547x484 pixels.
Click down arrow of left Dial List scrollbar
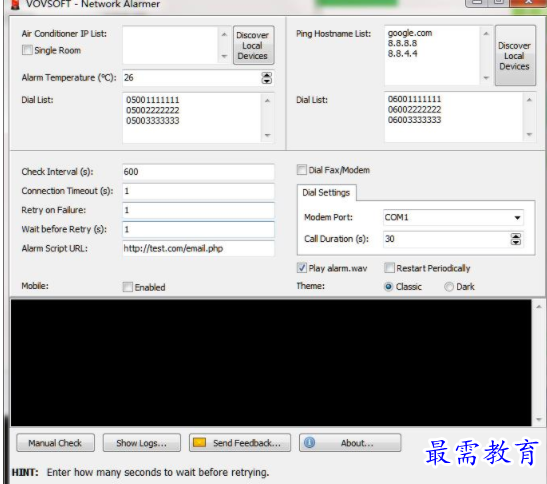268,135
